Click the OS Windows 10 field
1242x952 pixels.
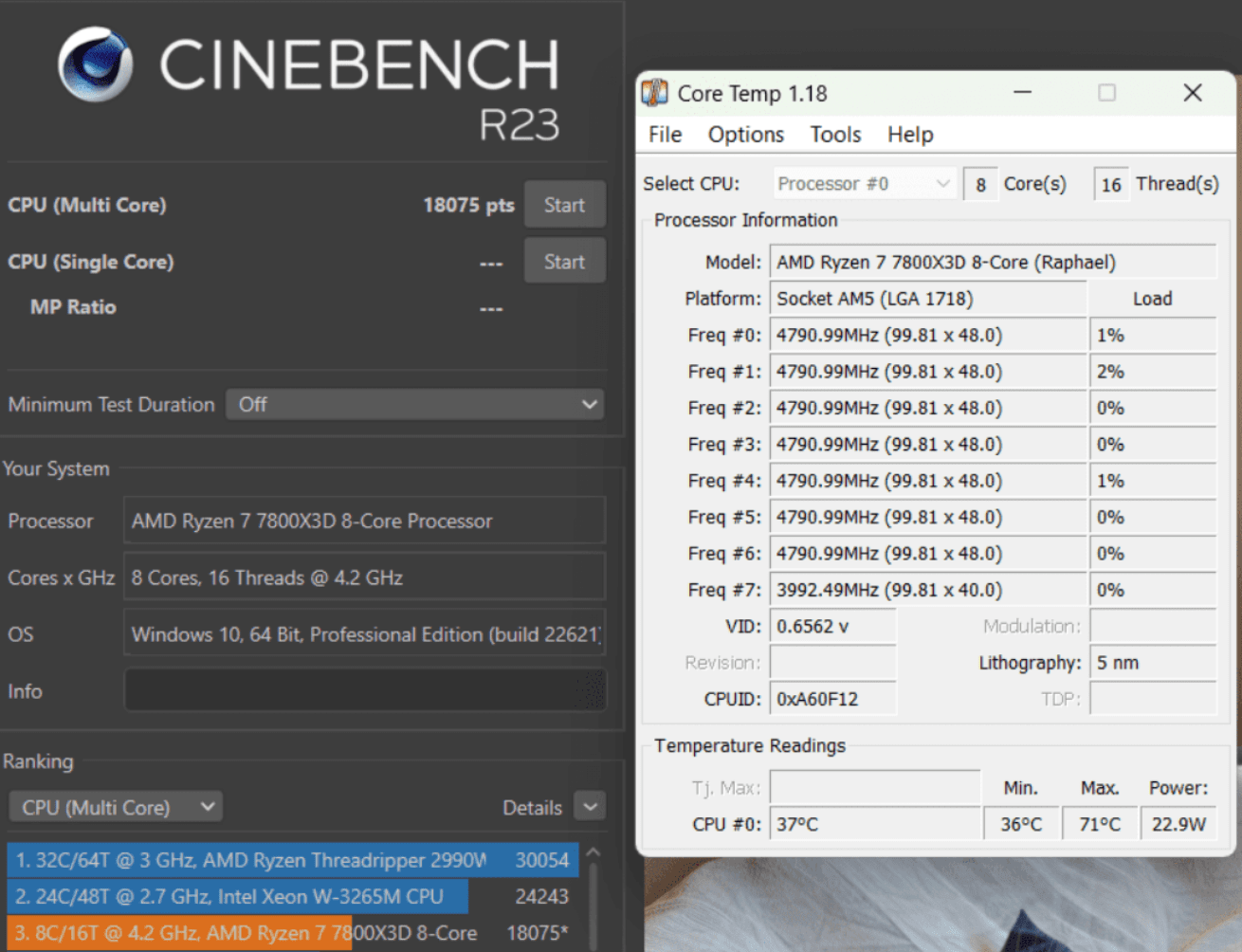tap(365, 634)
